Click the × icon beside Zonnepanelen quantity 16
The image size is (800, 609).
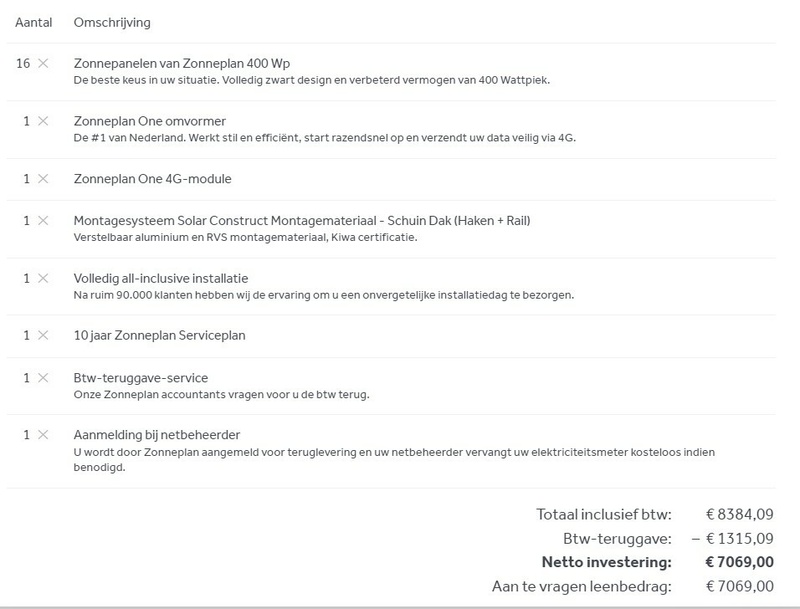[42, 64]
